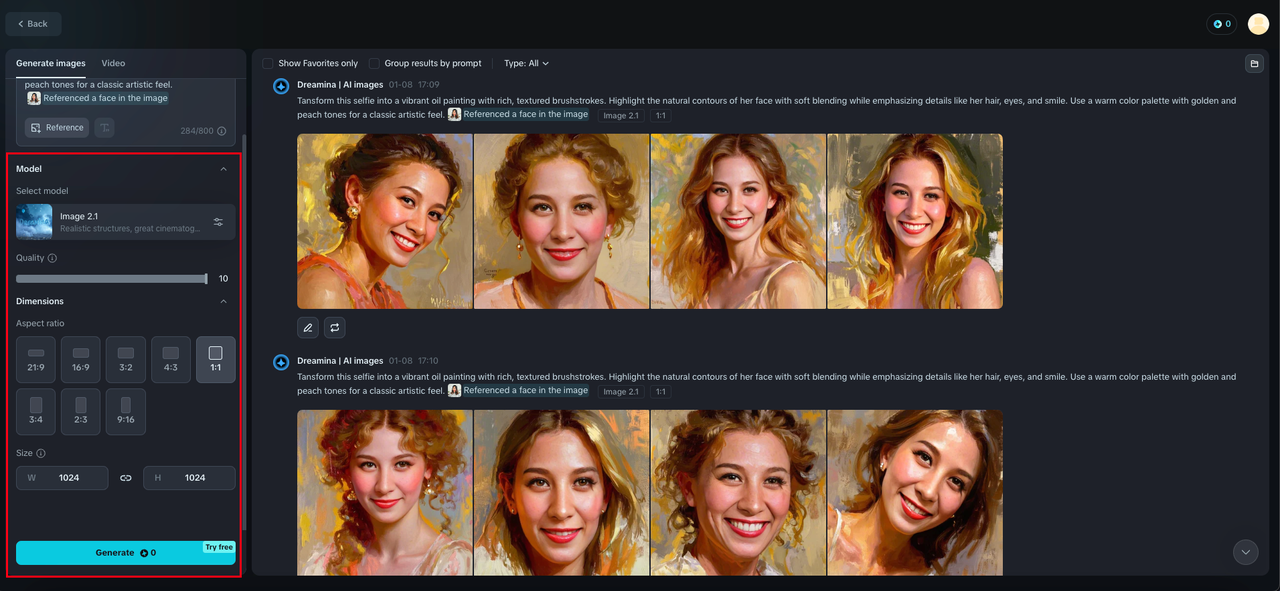Click the edit pencil icon under first results
Image resolution: width=1280 pixels, height=591 pixels.
tap(308, 327)
